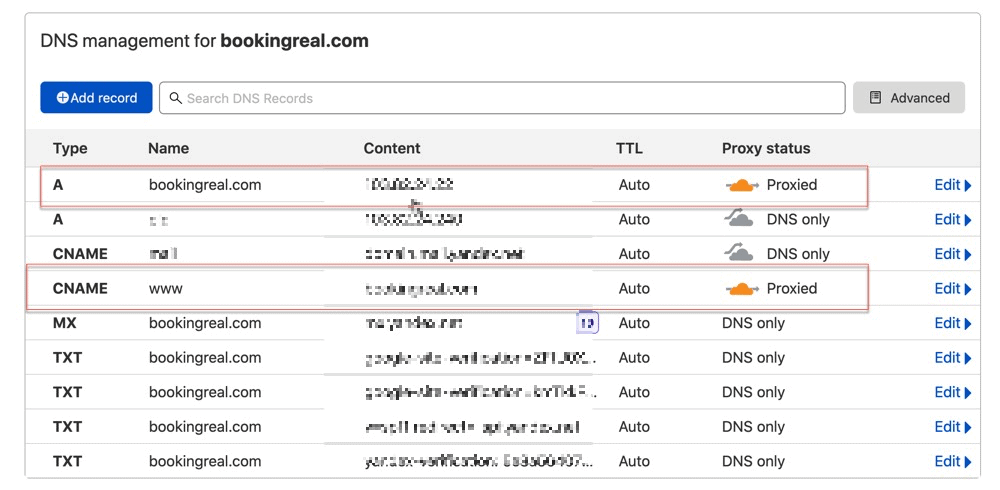
Task: Click the plus icon on Add record
Action: click(62, 98)
